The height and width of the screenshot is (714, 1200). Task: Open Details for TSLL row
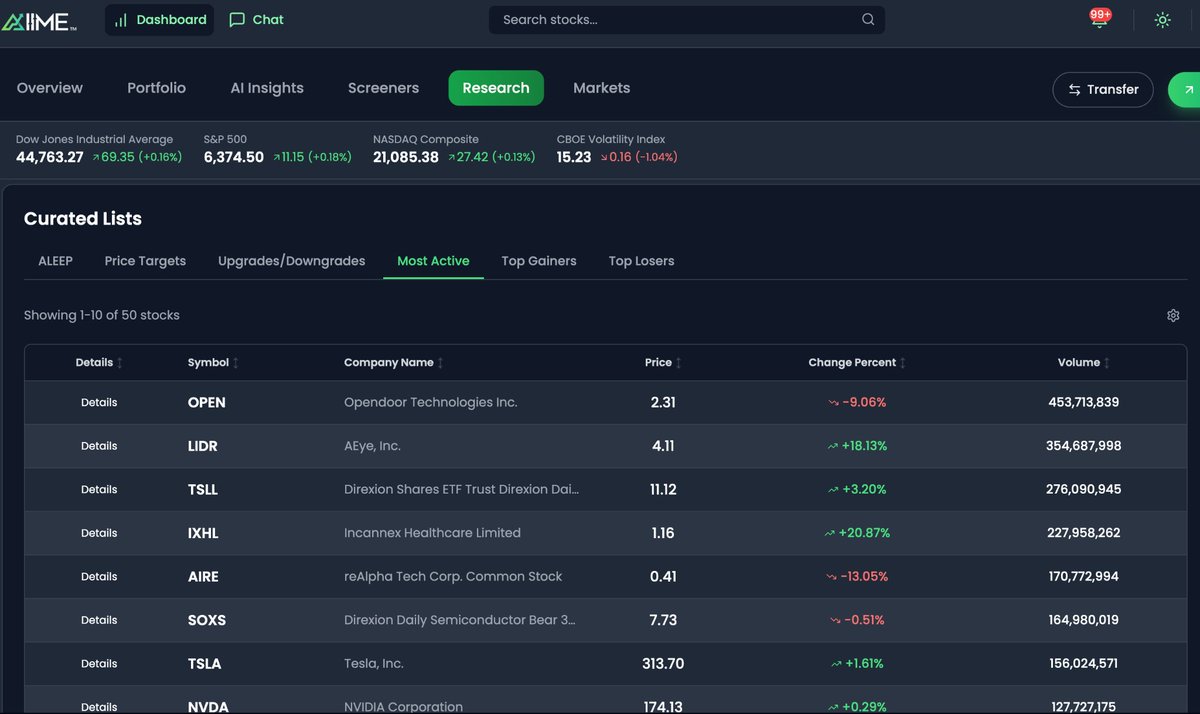99,490
